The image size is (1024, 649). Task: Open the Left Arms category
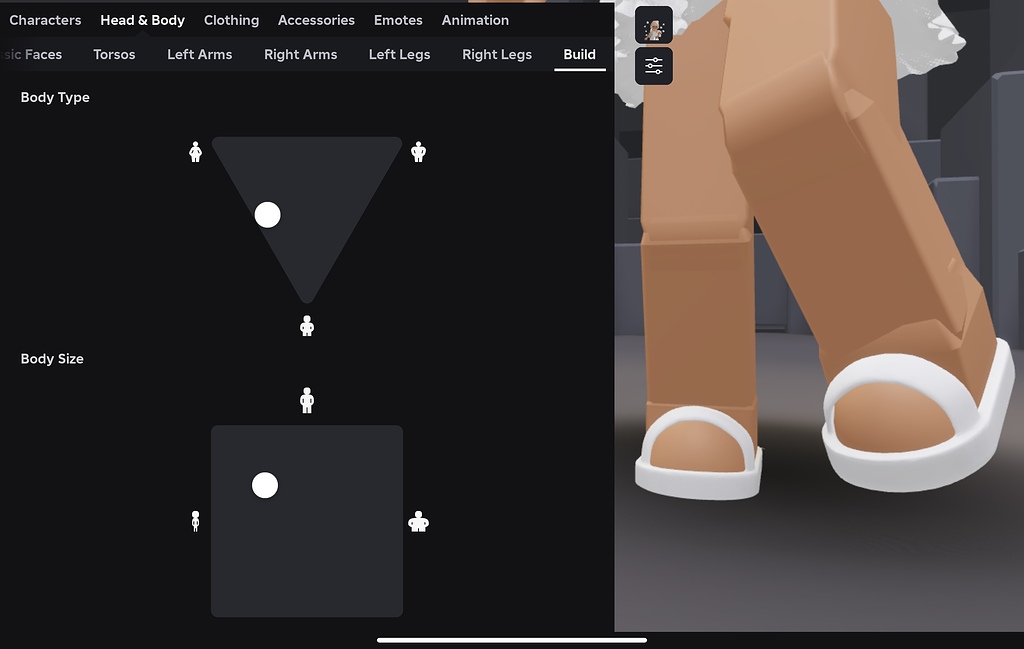click(199, 54)
